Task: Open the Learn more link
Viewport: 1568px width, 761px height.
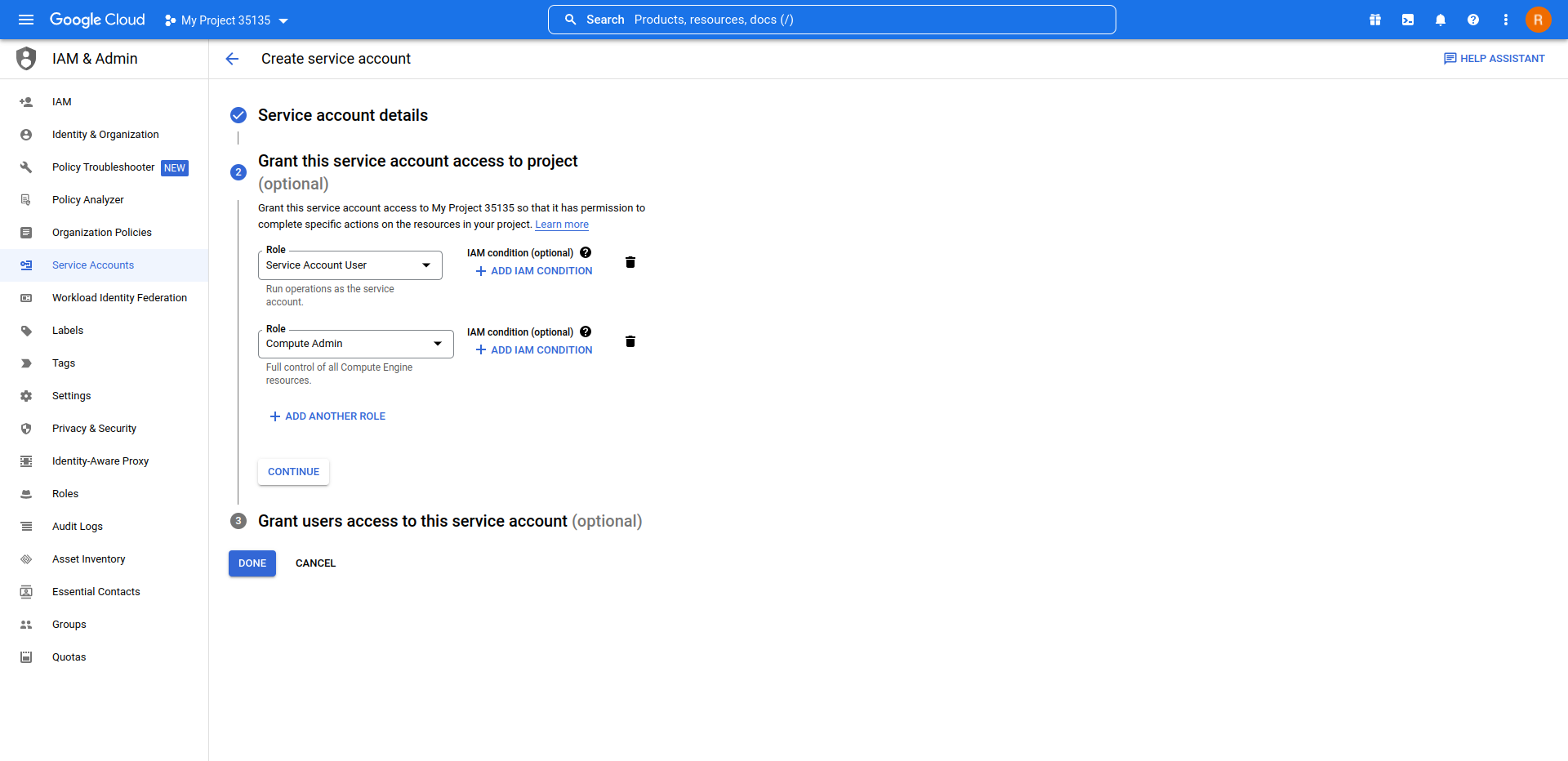Action: 561,224
